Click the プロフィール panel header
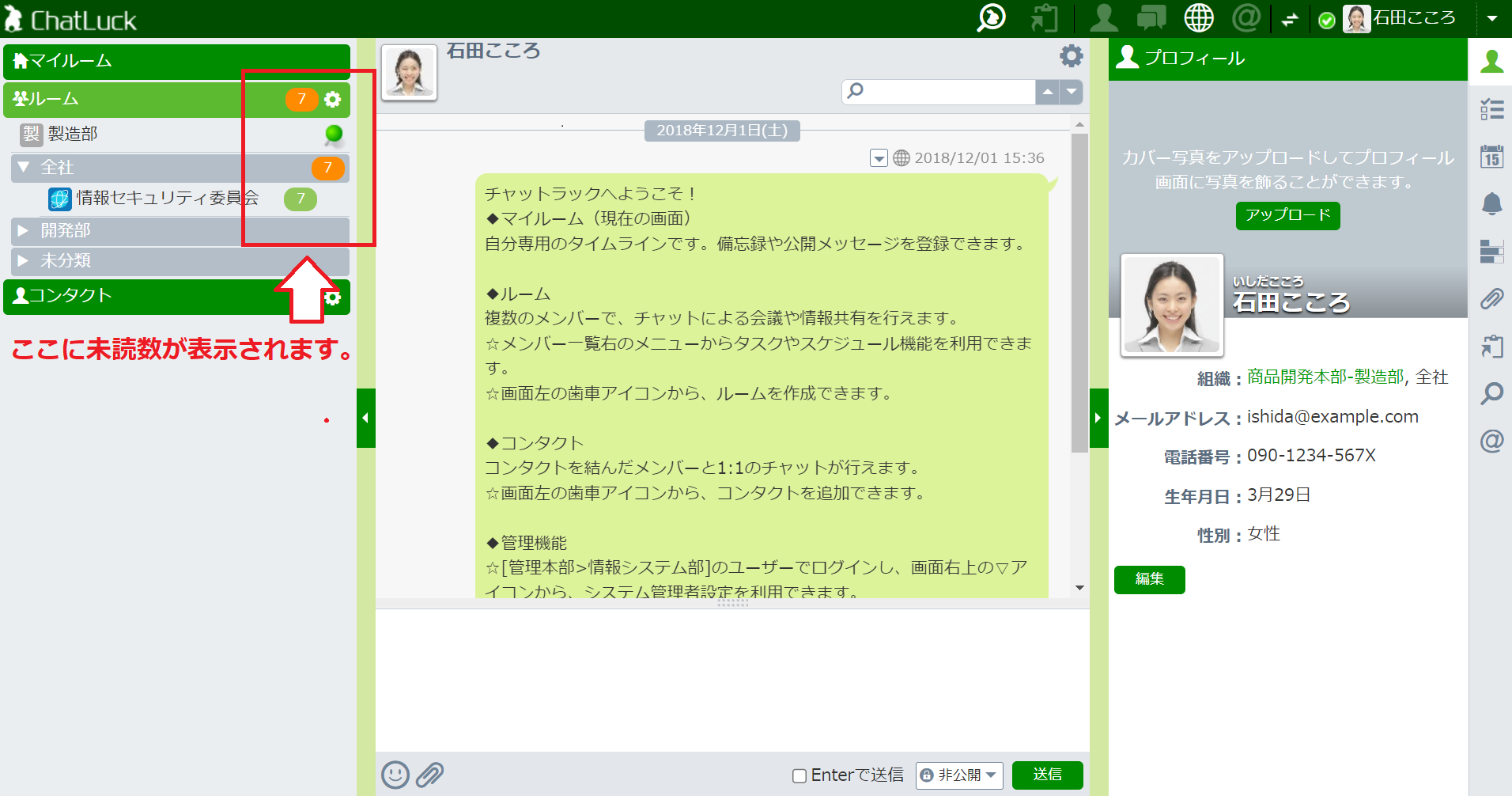 pos(1287,59)
